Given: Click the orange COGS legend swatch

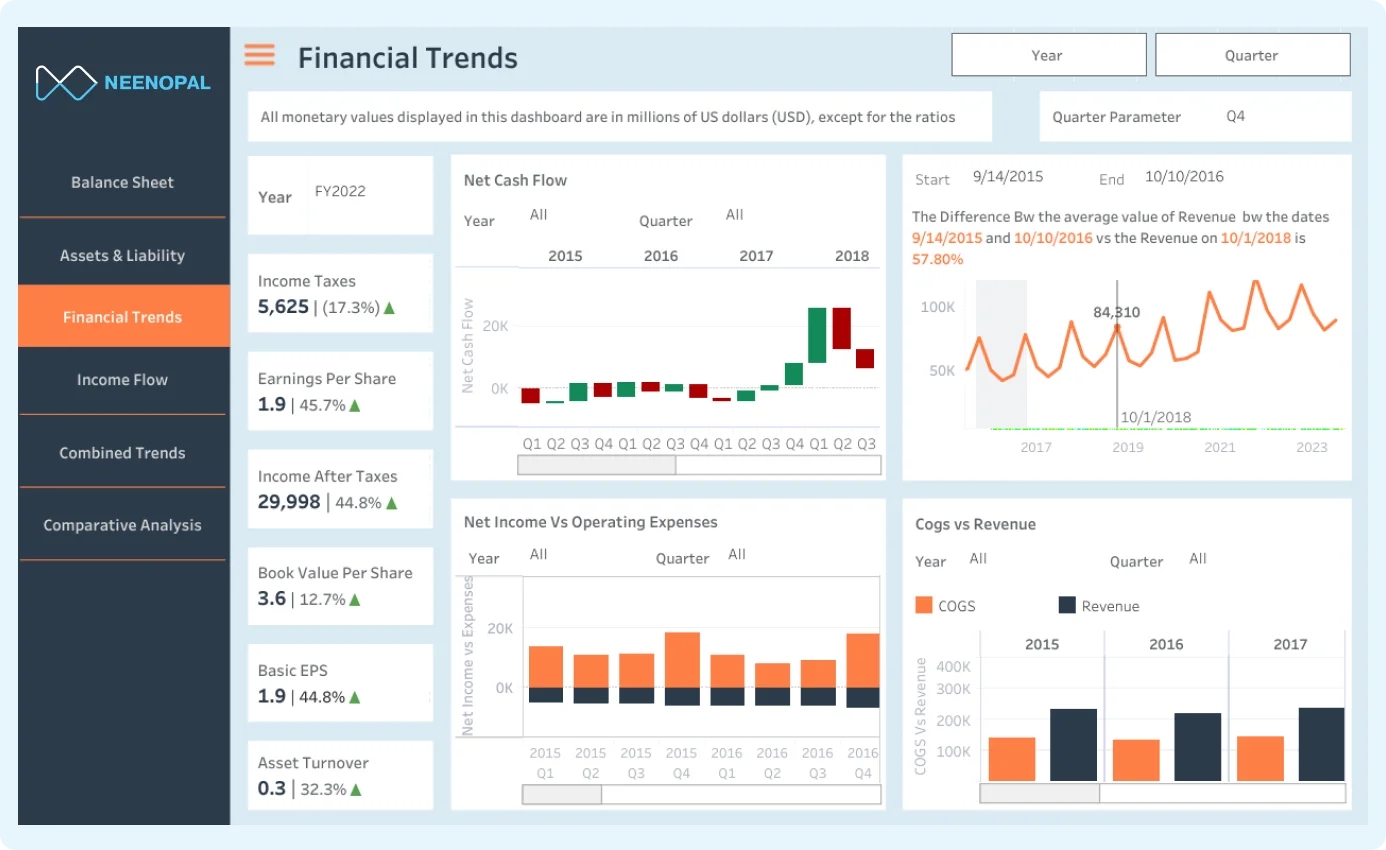Looking at the screenshot, I should click(923, 605).
